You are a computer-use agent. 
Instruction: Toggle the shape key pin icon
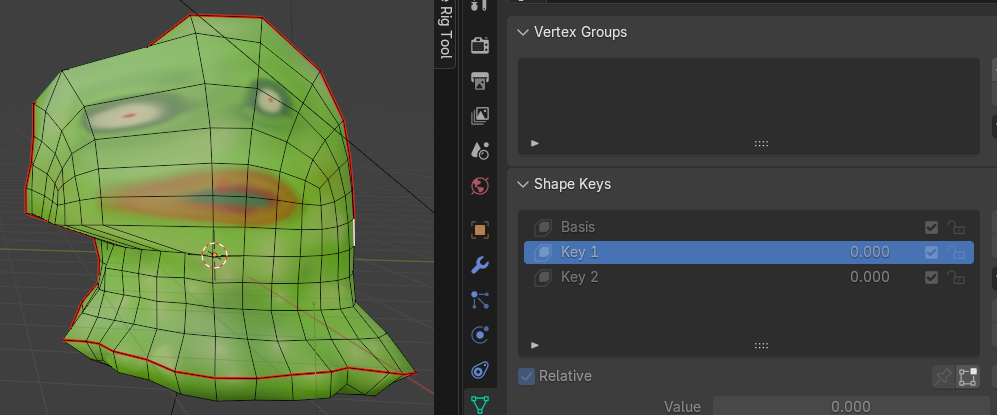943,376
